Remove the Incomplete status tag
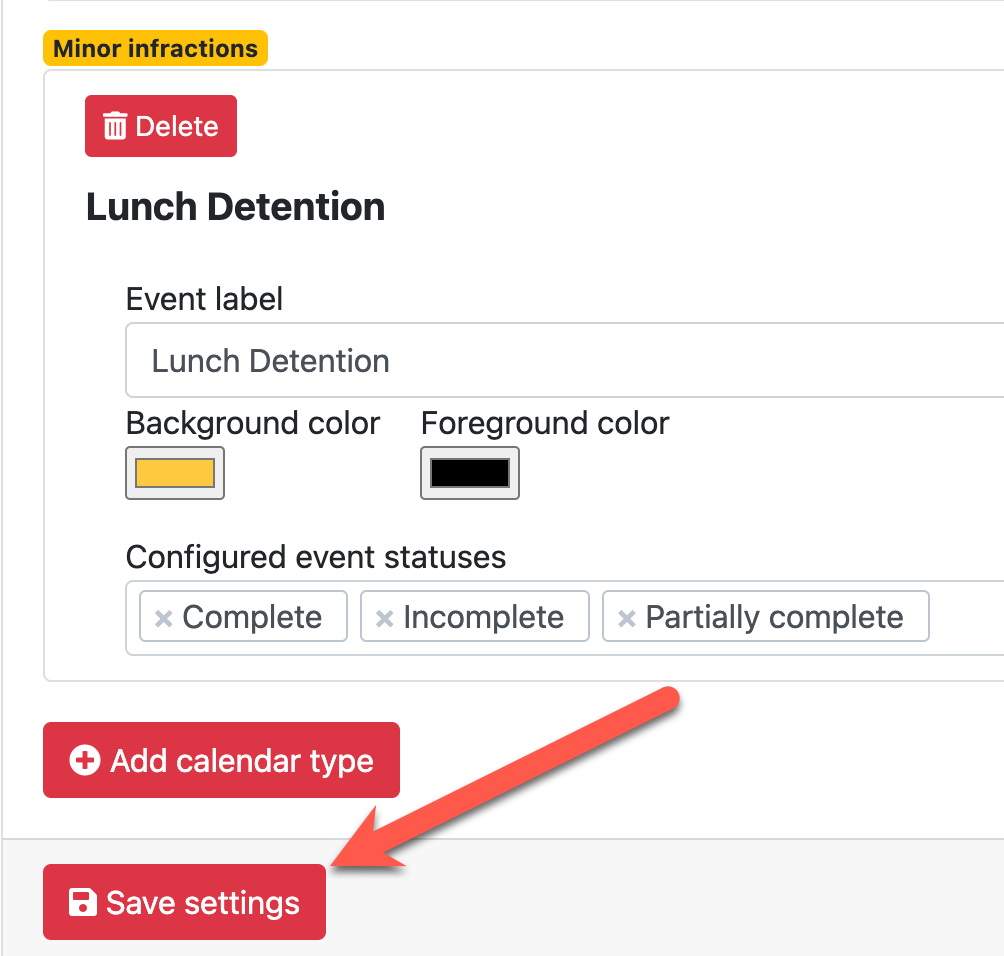 [384, 618]
